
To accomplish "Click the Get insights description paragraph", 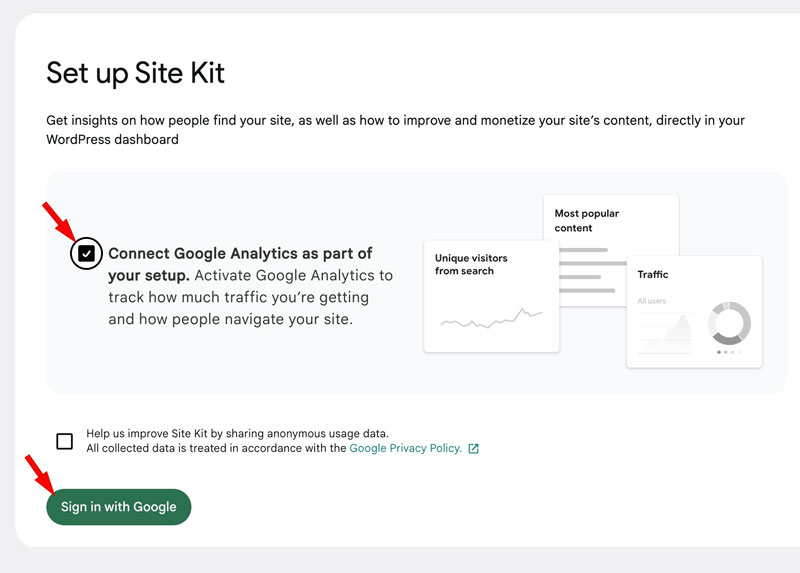I will click(395, 130).
